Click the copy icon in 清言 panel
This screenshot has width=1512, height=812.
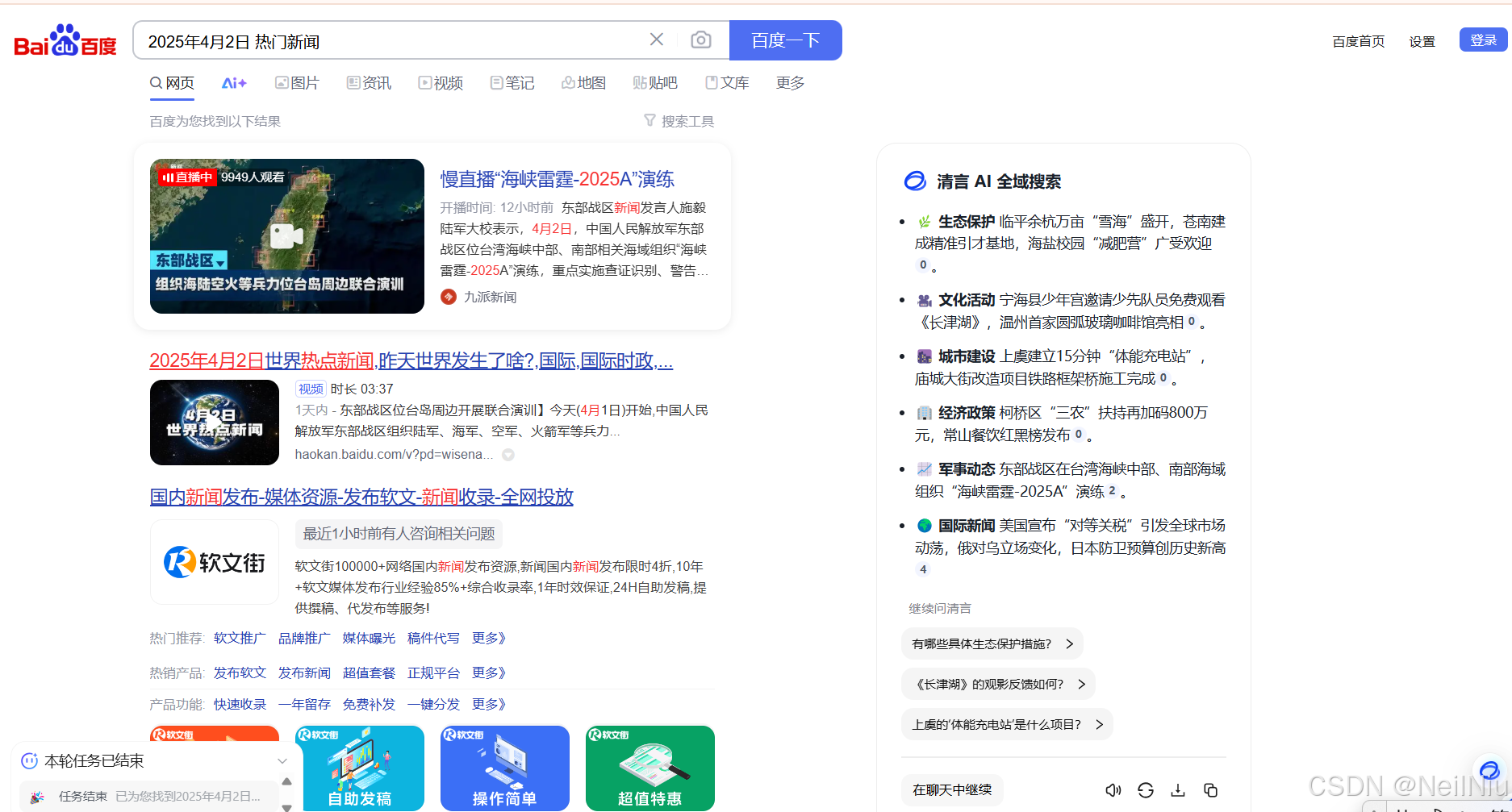[x=1210, y=790]
